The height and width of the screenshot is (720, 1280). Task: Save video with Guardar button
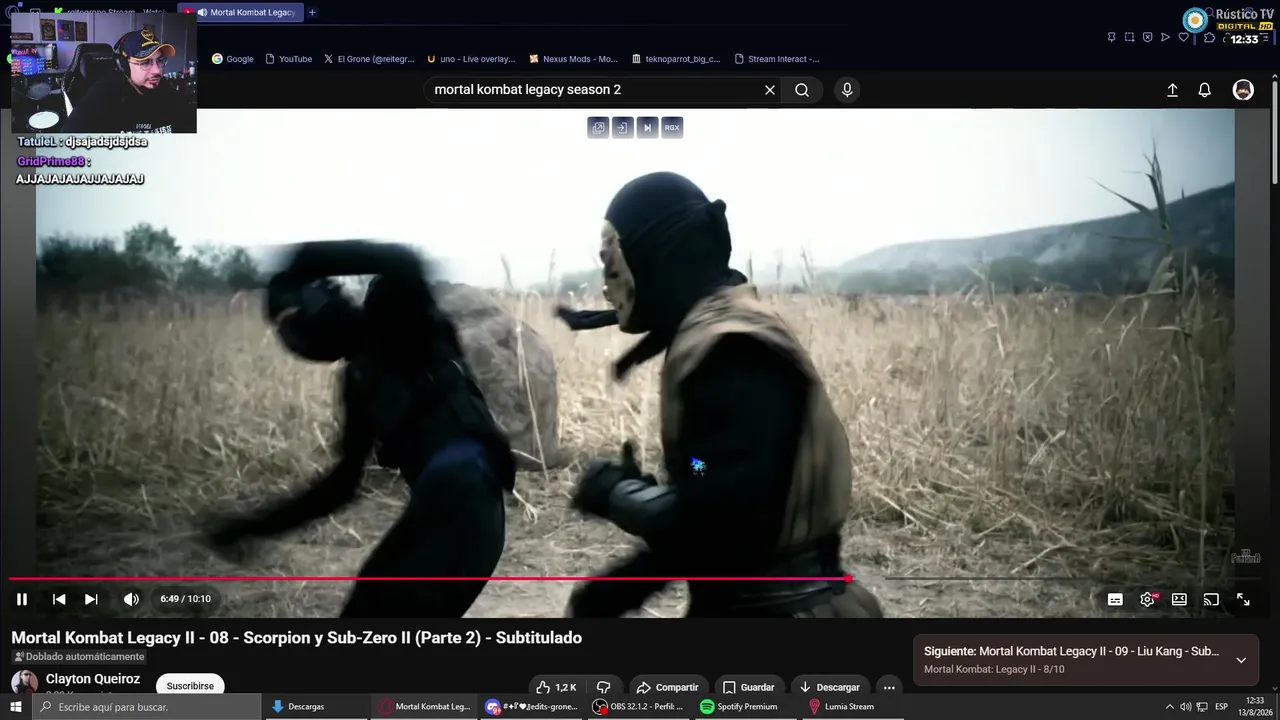749,687
